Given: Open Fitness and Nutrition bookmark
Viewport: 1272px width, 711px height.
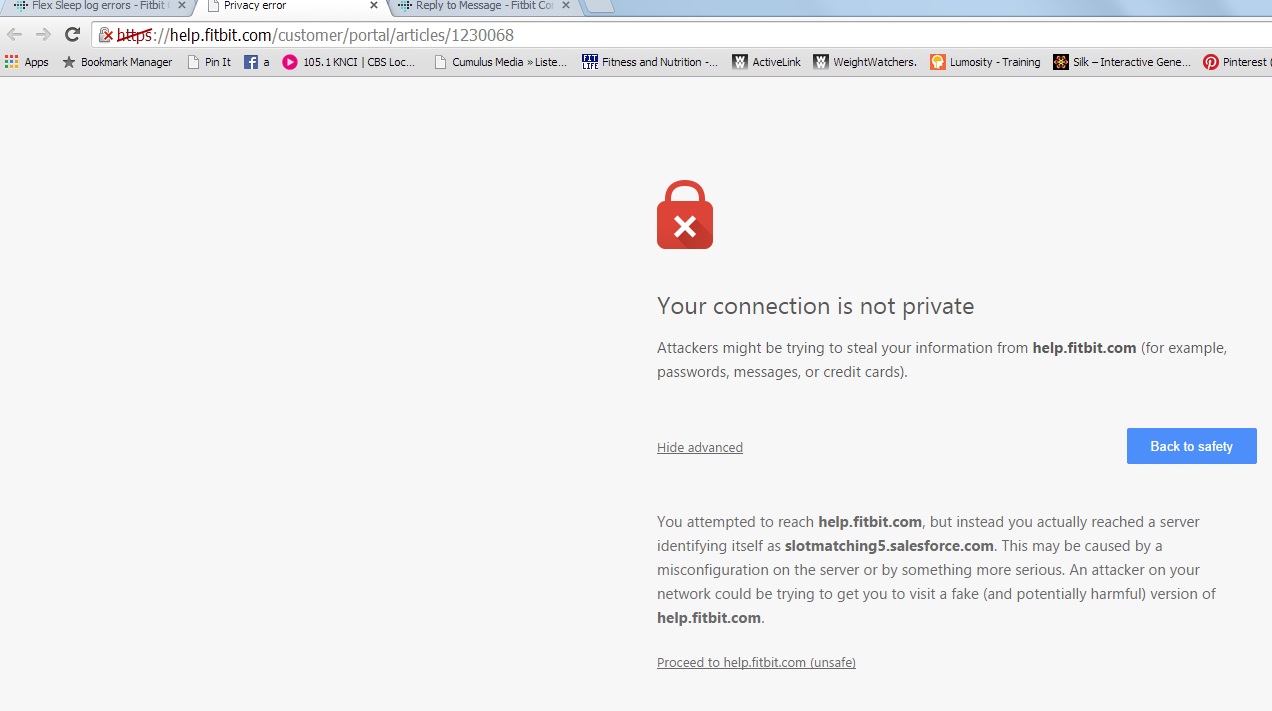Looking at the screenshot, I should 650,62.
